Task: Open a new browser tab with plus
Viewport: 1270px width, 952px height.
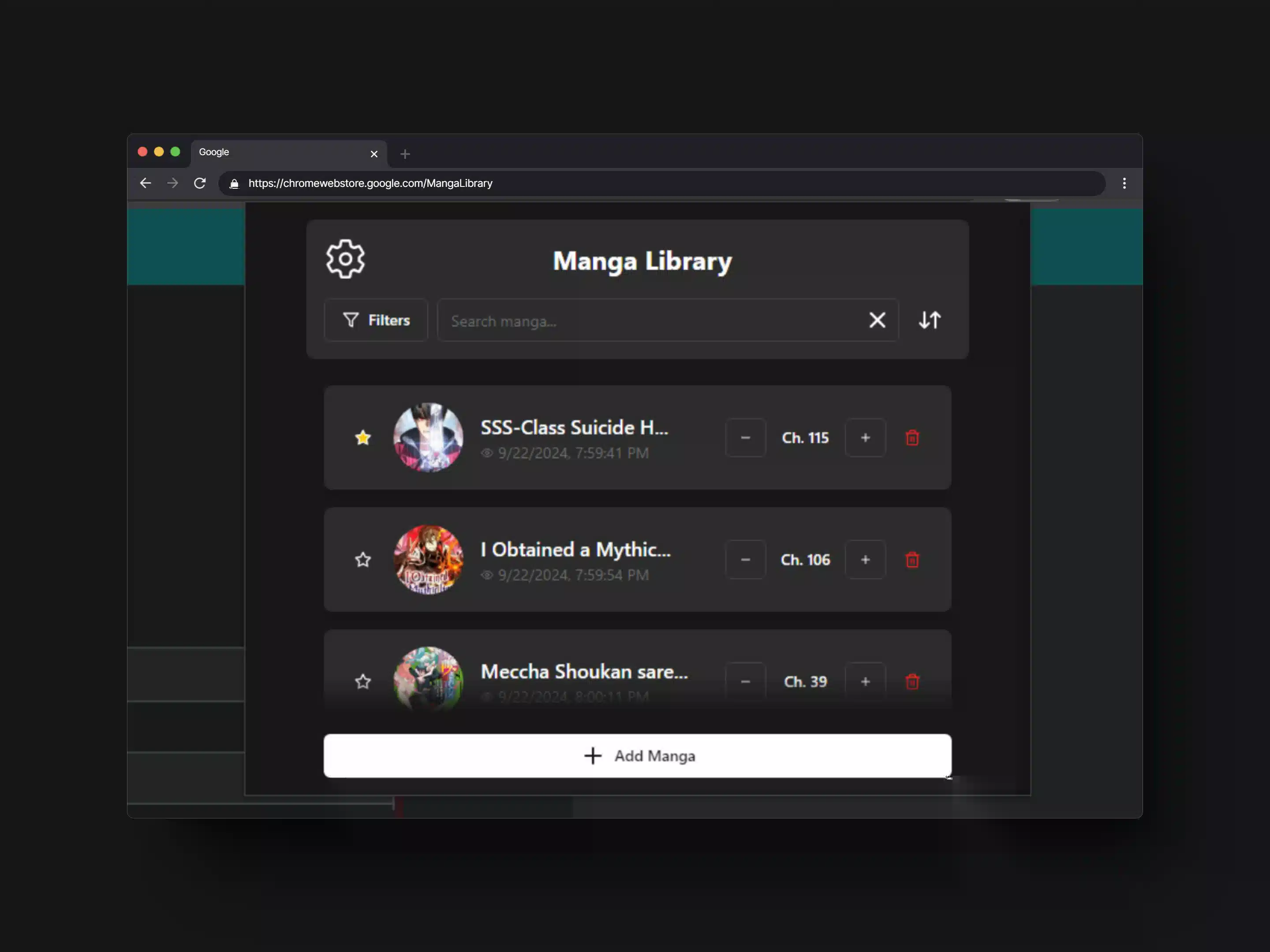Action: pos(405,154)
